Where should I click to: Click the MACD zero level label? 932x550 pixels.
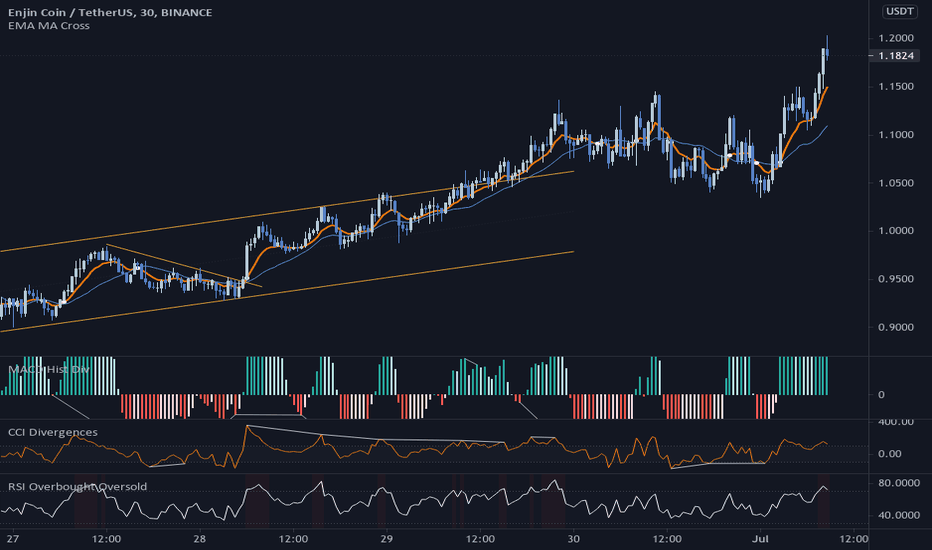click(x=881, y=395)
